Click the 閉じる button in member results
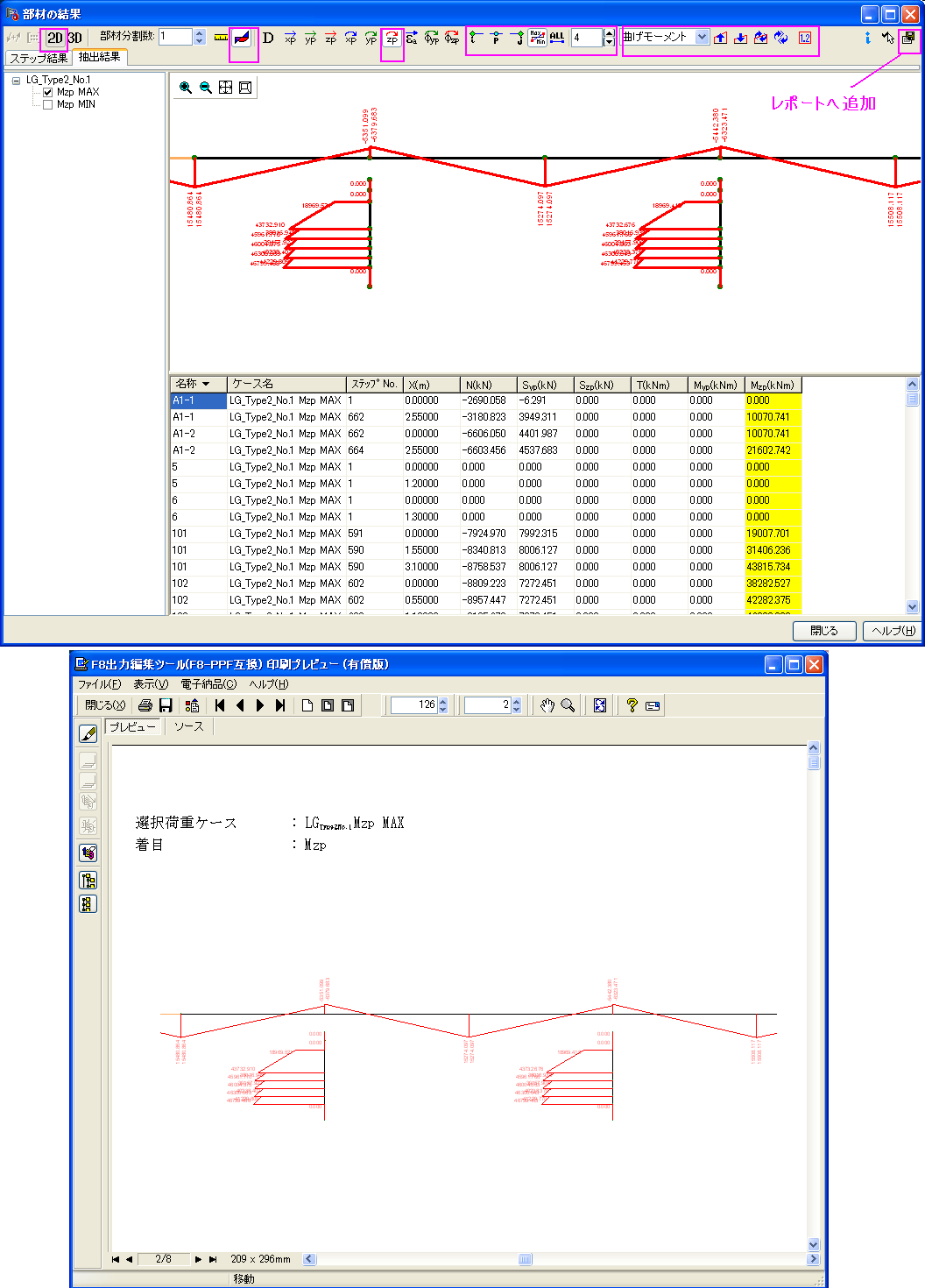 (x=824, y=631)
